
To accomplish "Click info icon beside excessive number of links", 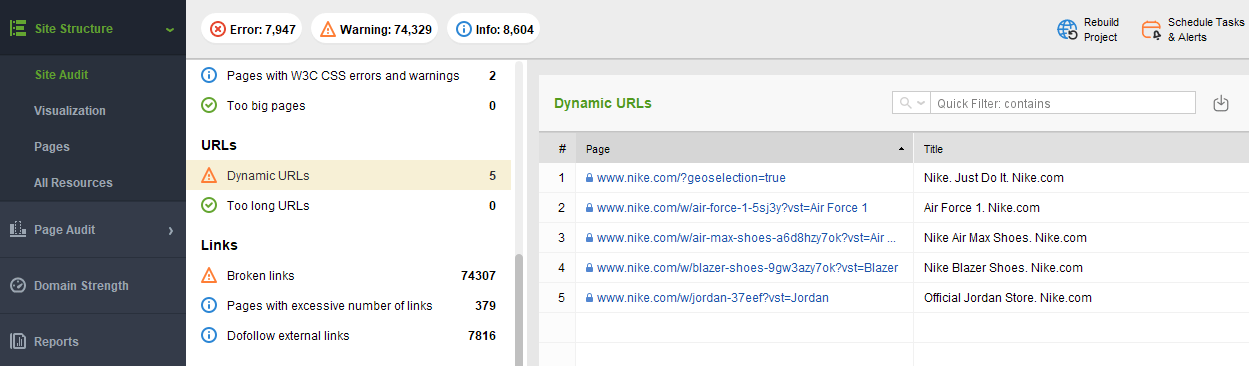I will click(x=209, y=305).
